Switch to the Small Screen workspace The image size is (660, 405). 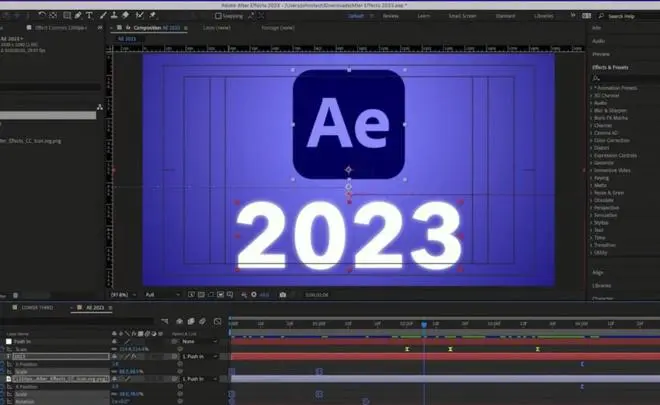(x=463, y=16)
